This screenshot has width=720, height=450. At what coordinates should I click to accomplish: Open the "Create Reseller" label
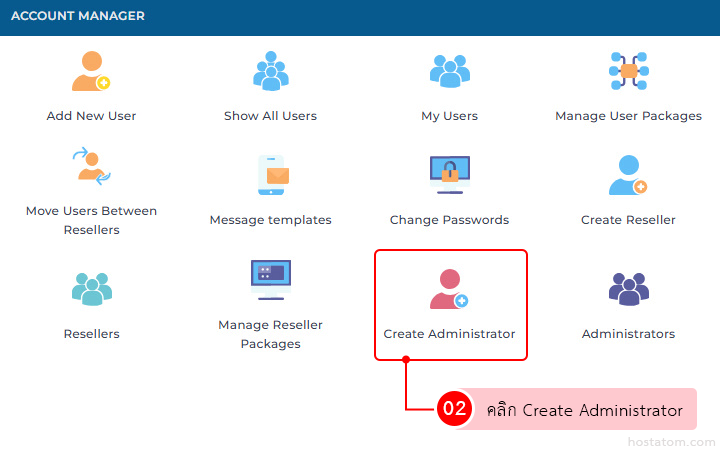pos(628,220)
